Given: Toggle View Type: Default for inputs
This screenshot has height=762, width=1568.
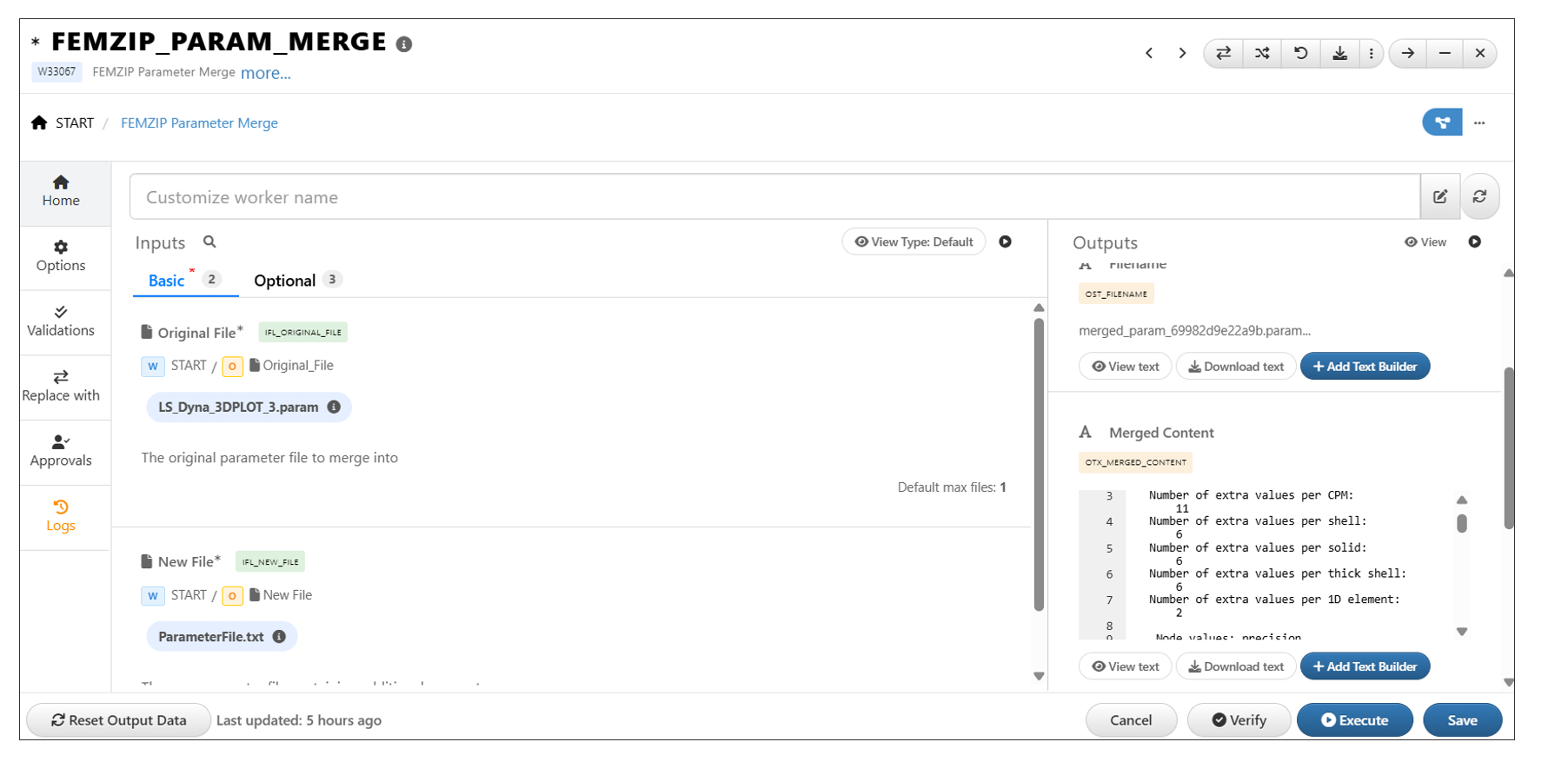Looking at the screenshot, I should (914, 242).
